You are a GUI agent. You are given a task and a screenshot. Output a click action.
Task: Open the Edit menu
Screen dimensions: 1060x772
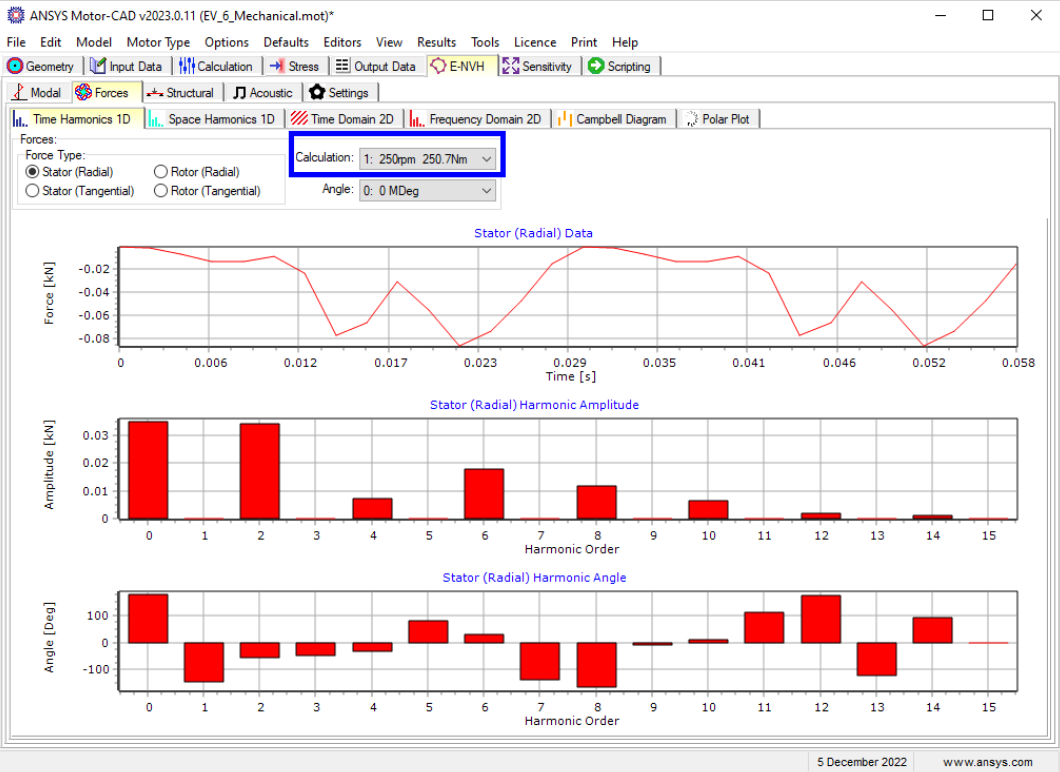point(51,42)
